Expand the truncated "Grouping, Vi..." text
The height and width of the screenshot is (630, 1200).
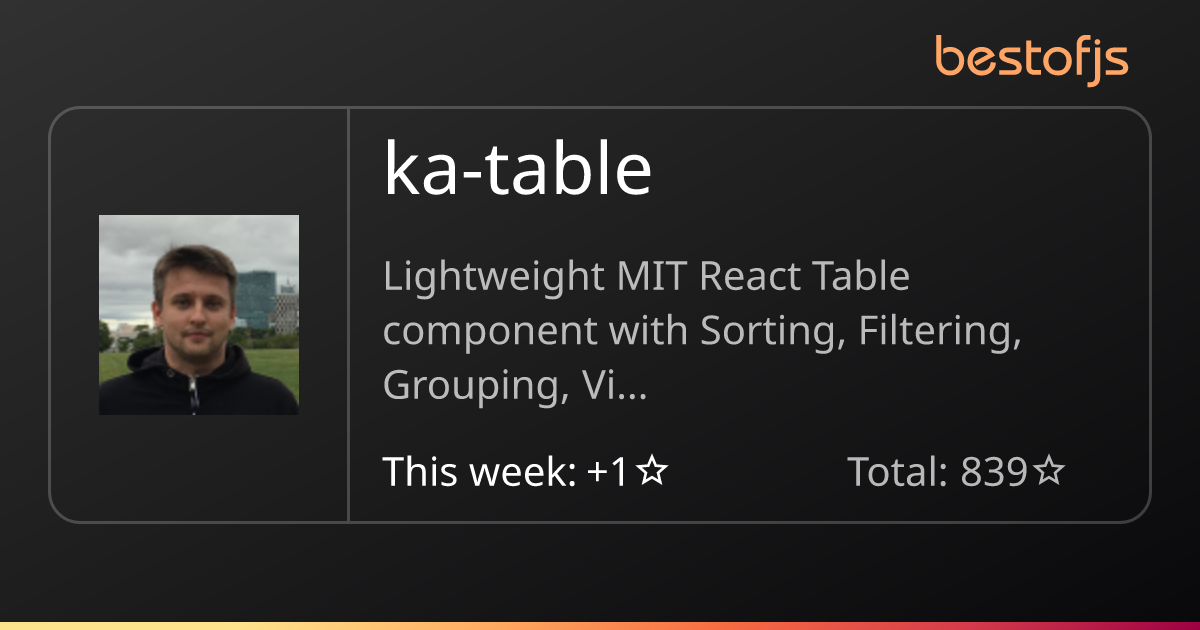515,385
